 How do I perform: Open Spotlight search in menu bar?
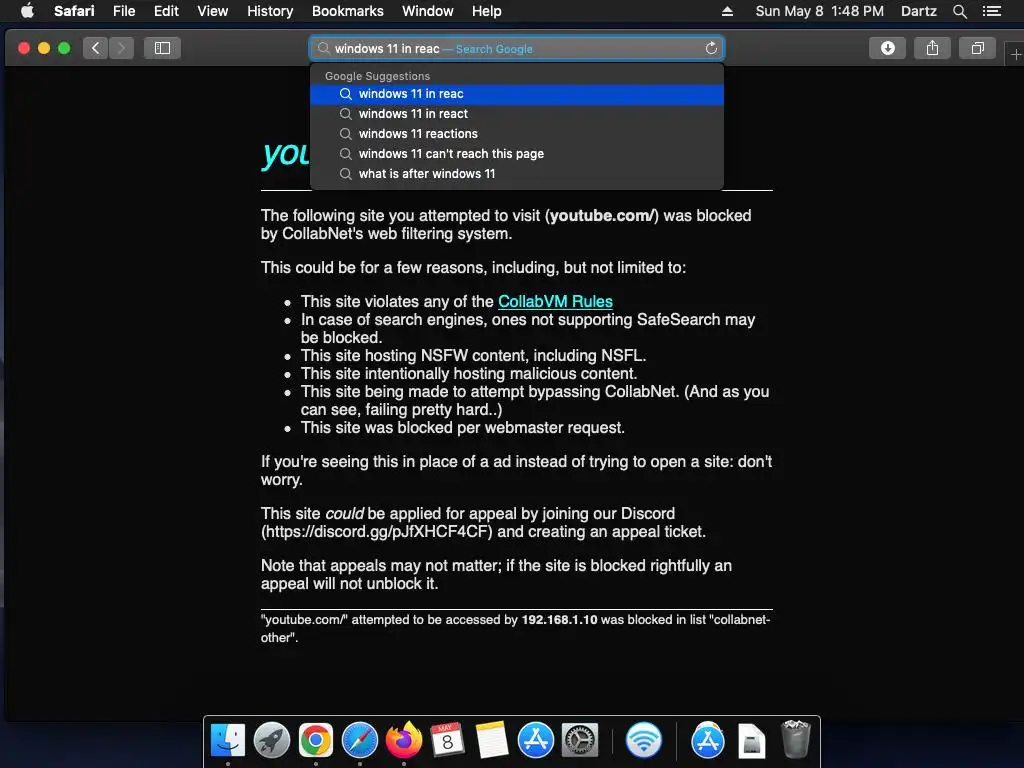[x=959, y=11]
